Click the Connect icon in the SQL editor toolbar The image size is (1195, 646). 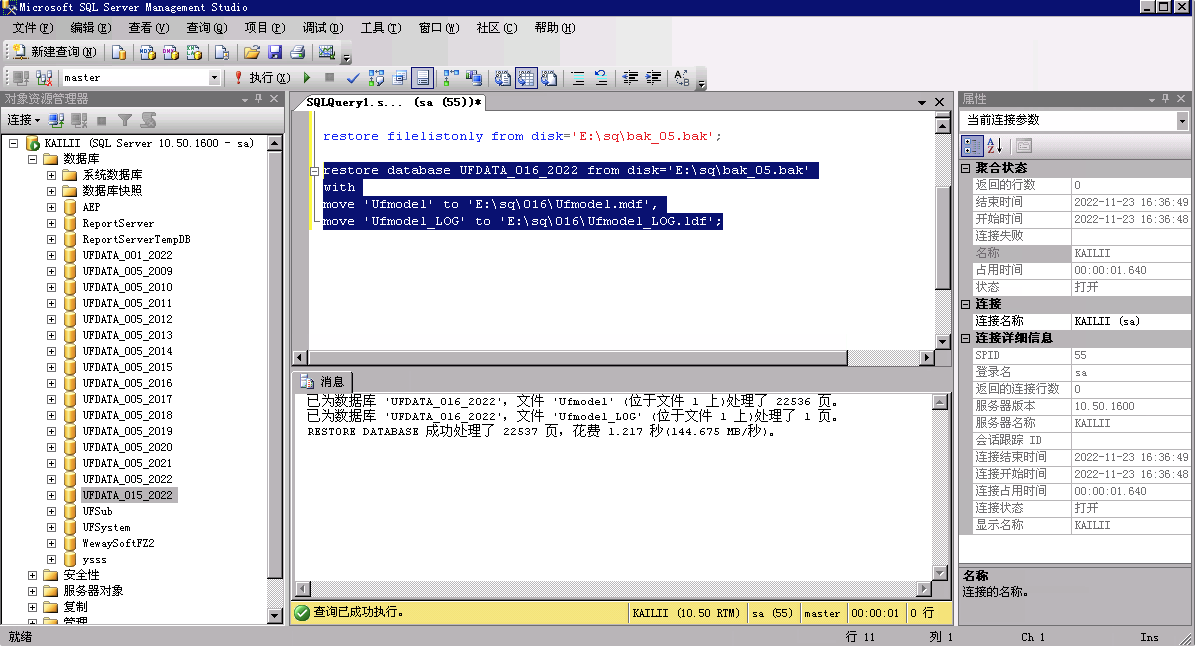pyautogui.click(x=21, y=78)
